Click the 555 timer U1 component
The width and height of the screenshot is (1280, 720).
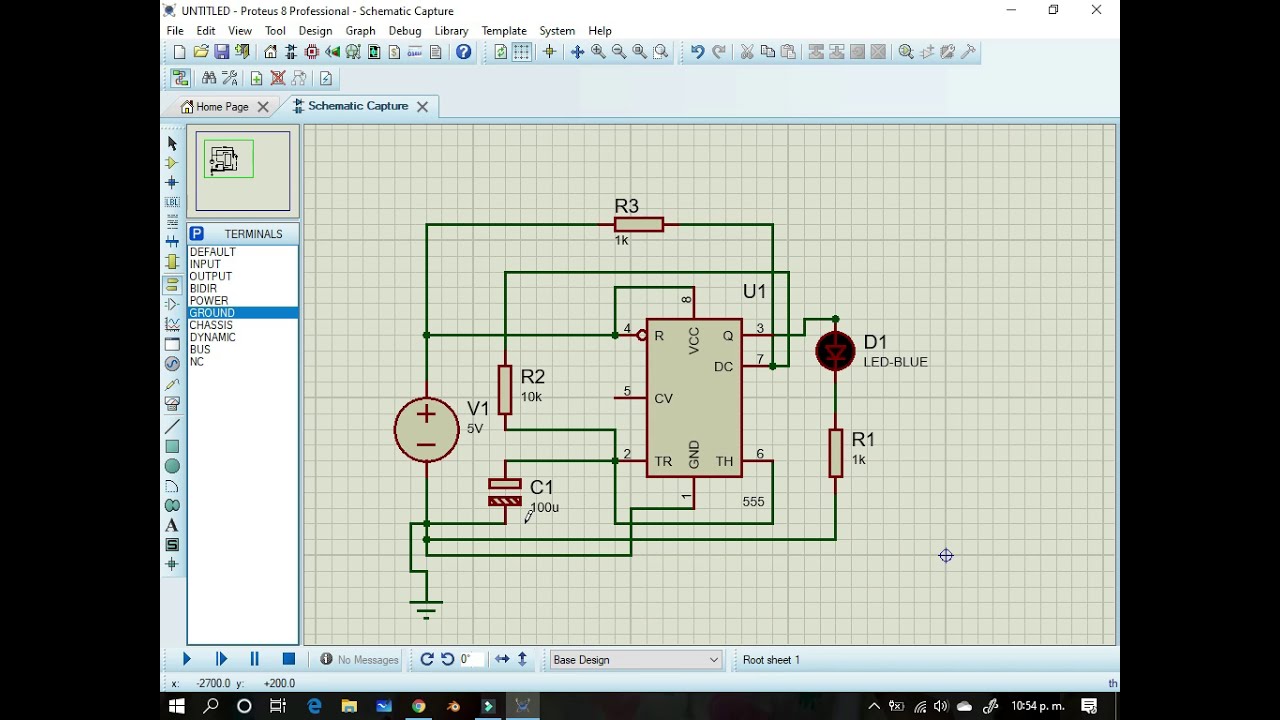[x=694, y=398]
